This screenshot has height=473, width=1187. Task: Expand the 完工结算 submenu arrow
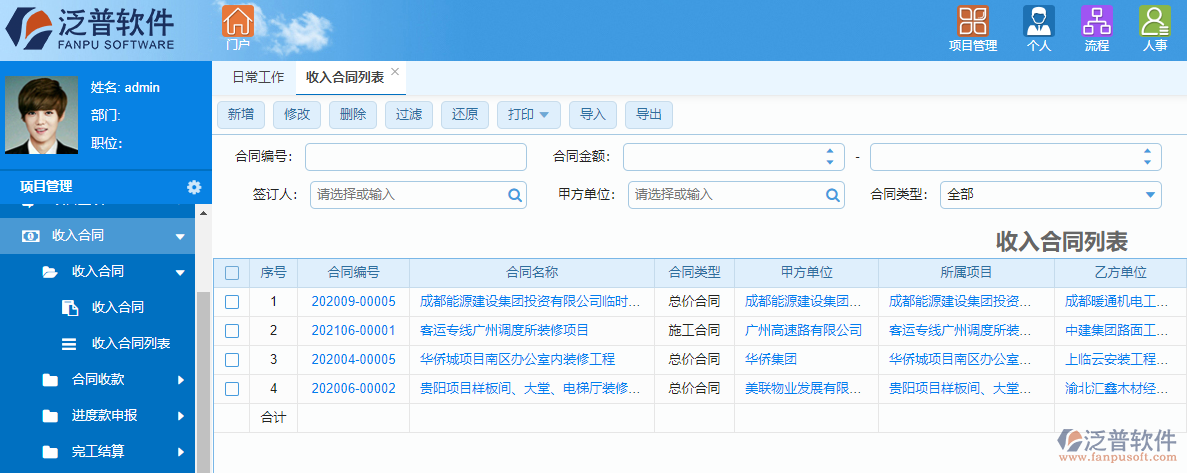(181, 453)
